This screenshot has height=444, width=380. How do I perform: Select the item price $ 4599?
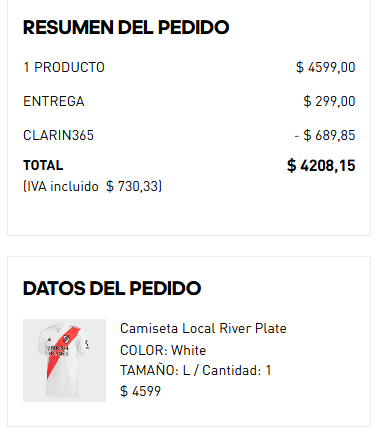(x=140, y=391)
